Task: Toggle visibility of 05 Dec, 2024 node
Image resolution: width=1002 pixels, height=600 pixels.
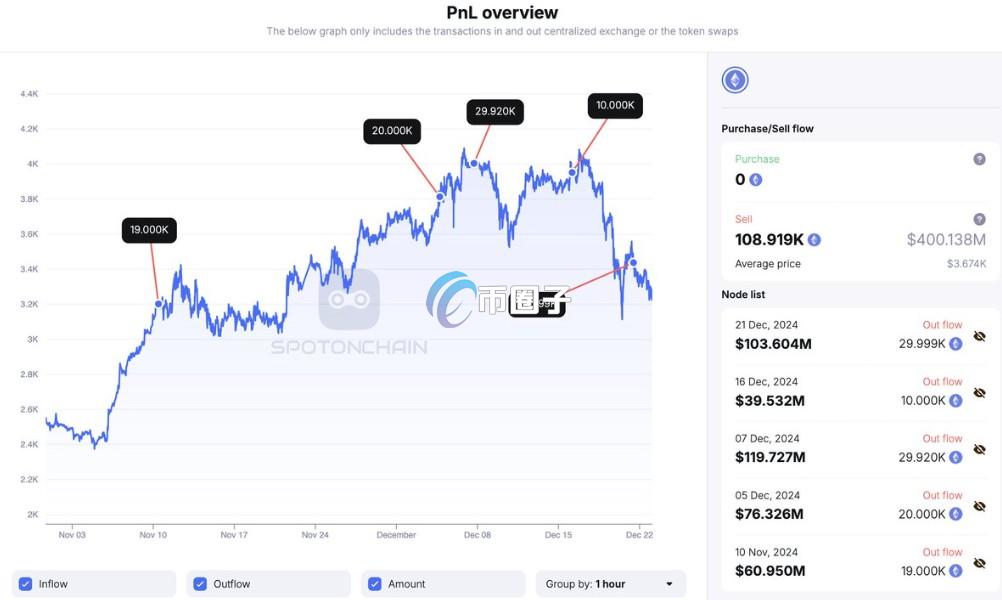Action: coord(979,507)
